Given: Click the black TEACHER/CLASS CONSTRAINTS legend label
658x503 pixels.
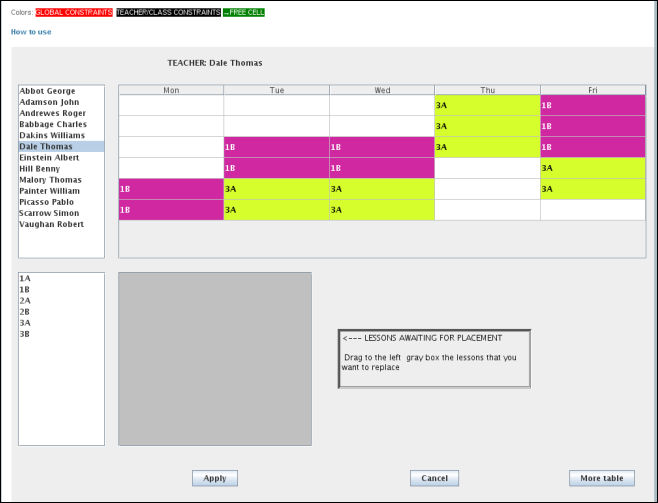Looking at the screenshot, I should tap(168, 13).
